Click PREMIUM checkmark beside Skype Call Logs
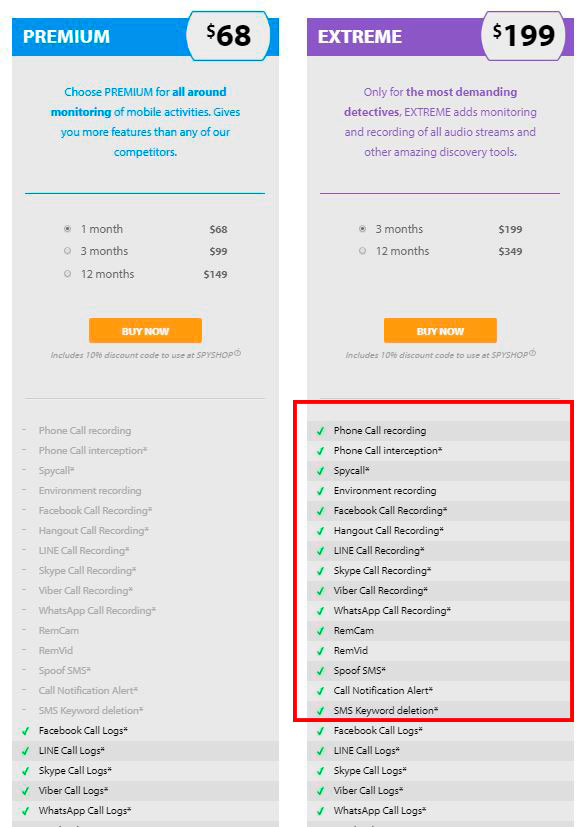 [25, 771]
